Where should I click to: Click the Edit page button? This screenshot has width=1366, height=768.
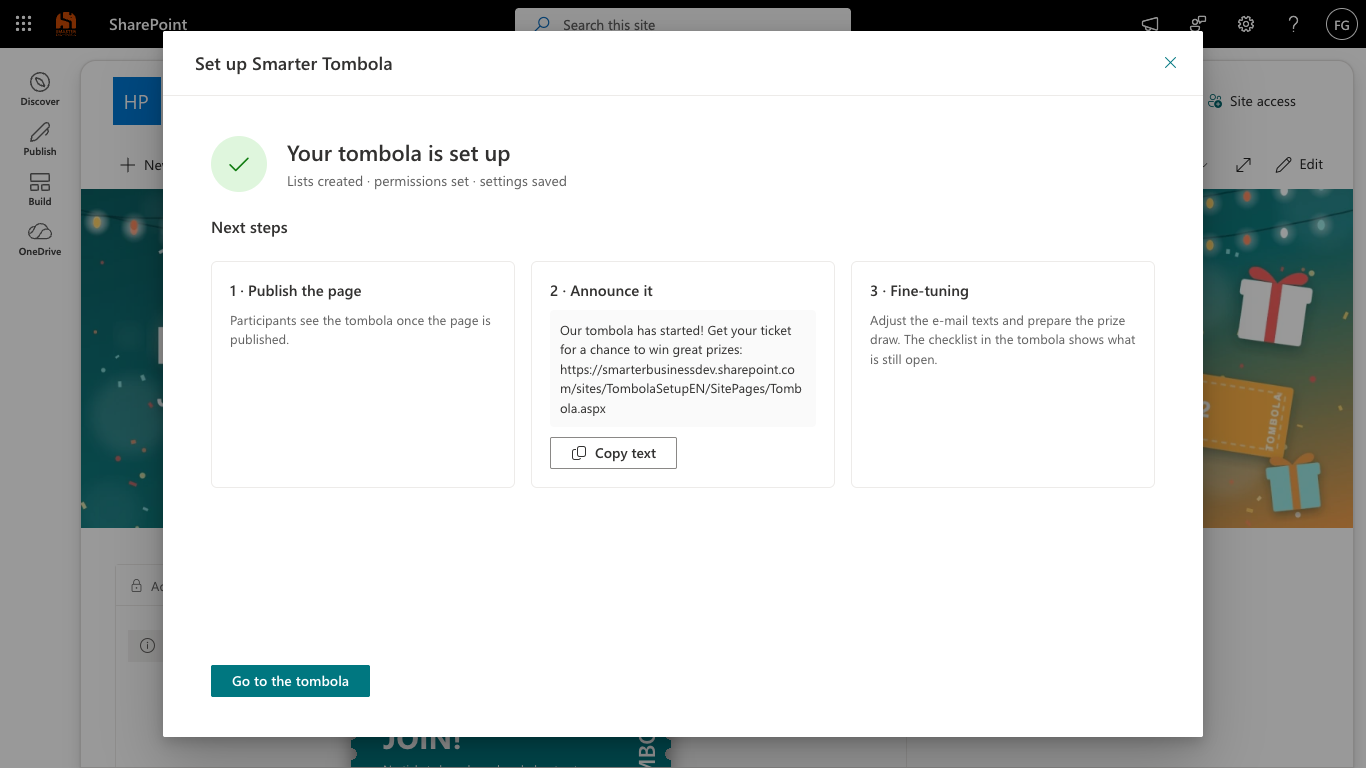pyautogui.click(x=1299, y=164)
